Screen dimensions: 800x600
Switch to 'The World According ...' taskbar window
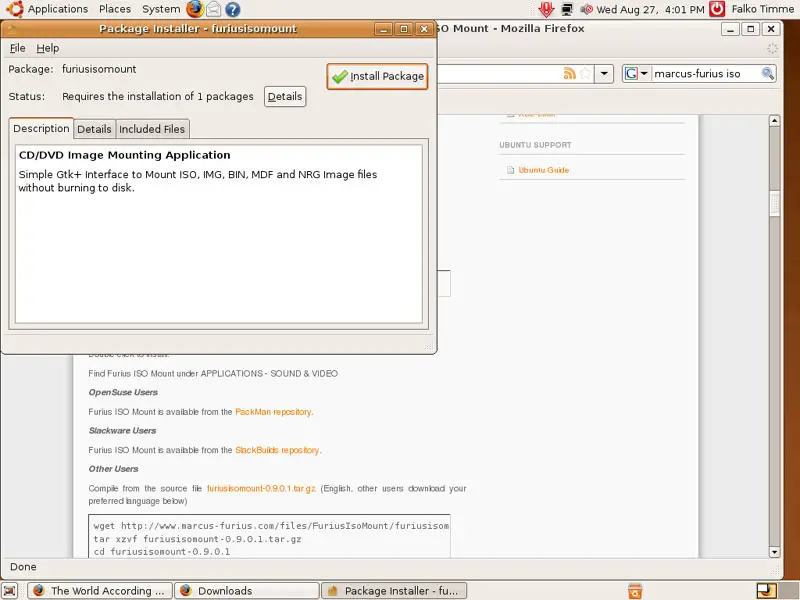(x=100, y=590)
